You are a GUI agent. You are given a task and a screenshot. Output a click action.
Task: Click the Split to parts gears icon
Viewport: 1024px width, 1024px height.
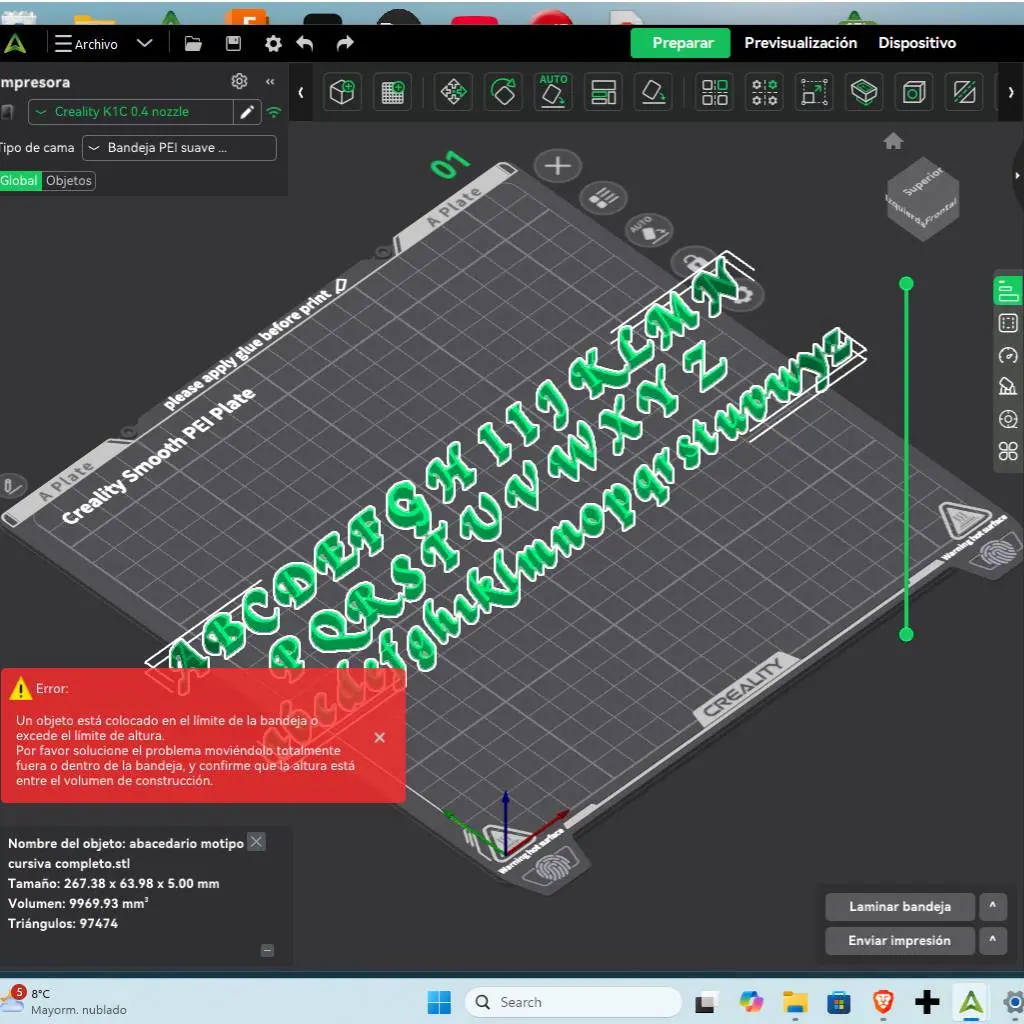(764, 92)
